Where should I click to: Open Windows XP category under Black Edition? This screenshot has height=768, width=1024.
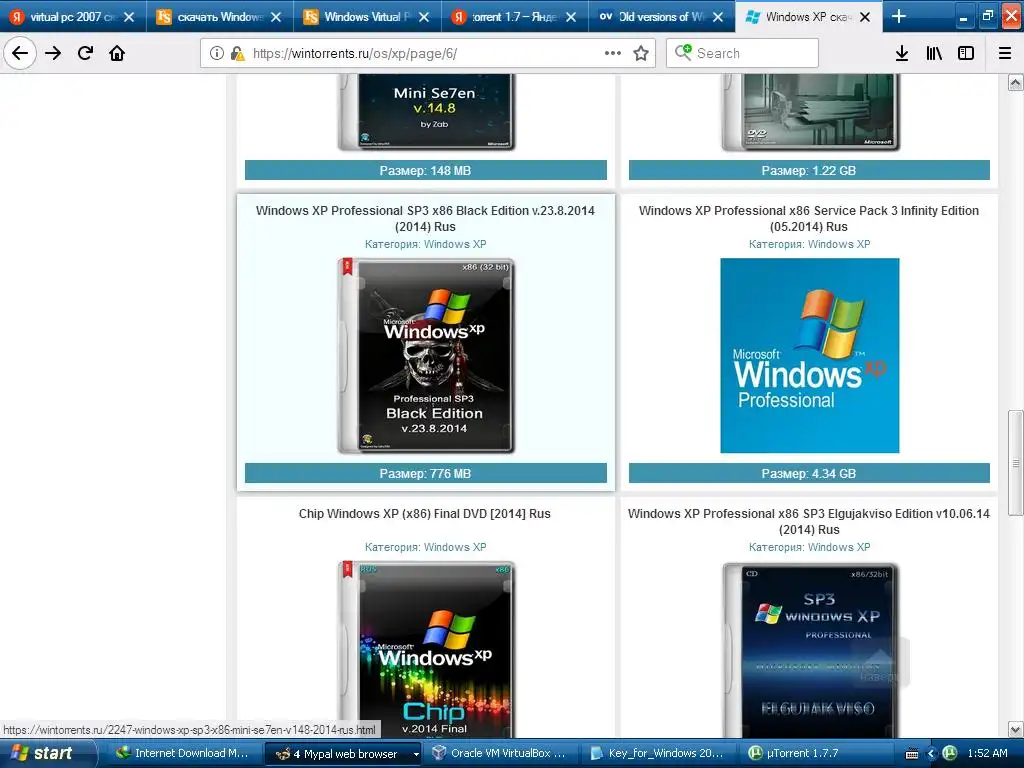click(455, 244)
